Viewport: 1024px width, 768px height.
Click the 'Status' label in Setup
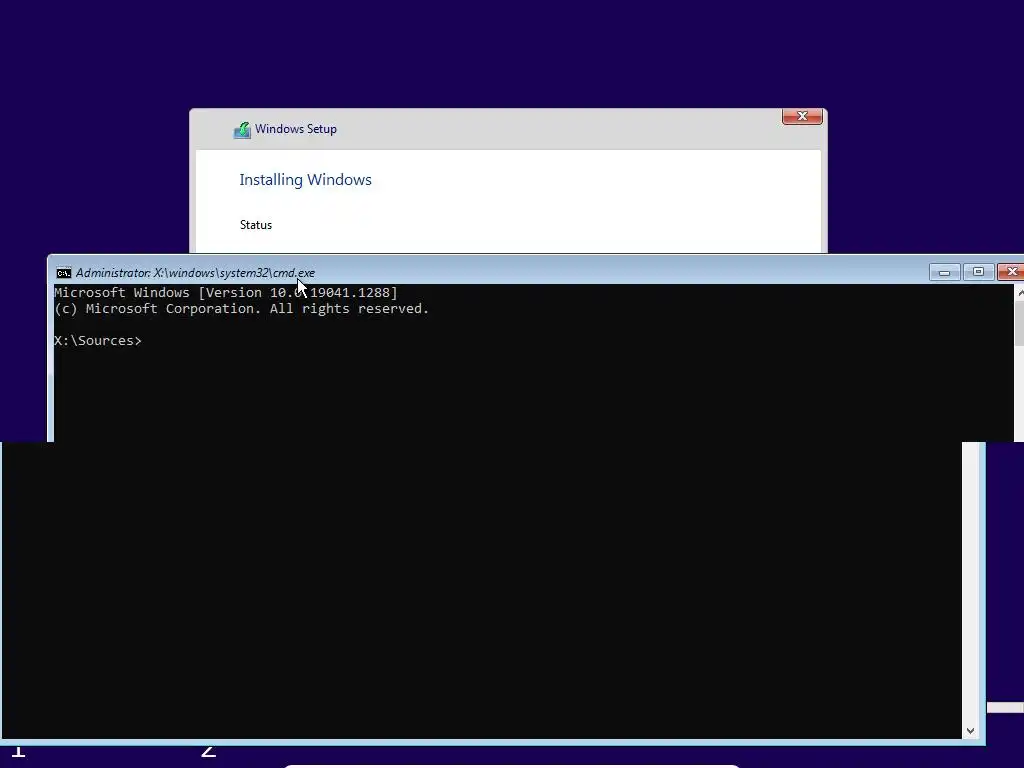255,225
